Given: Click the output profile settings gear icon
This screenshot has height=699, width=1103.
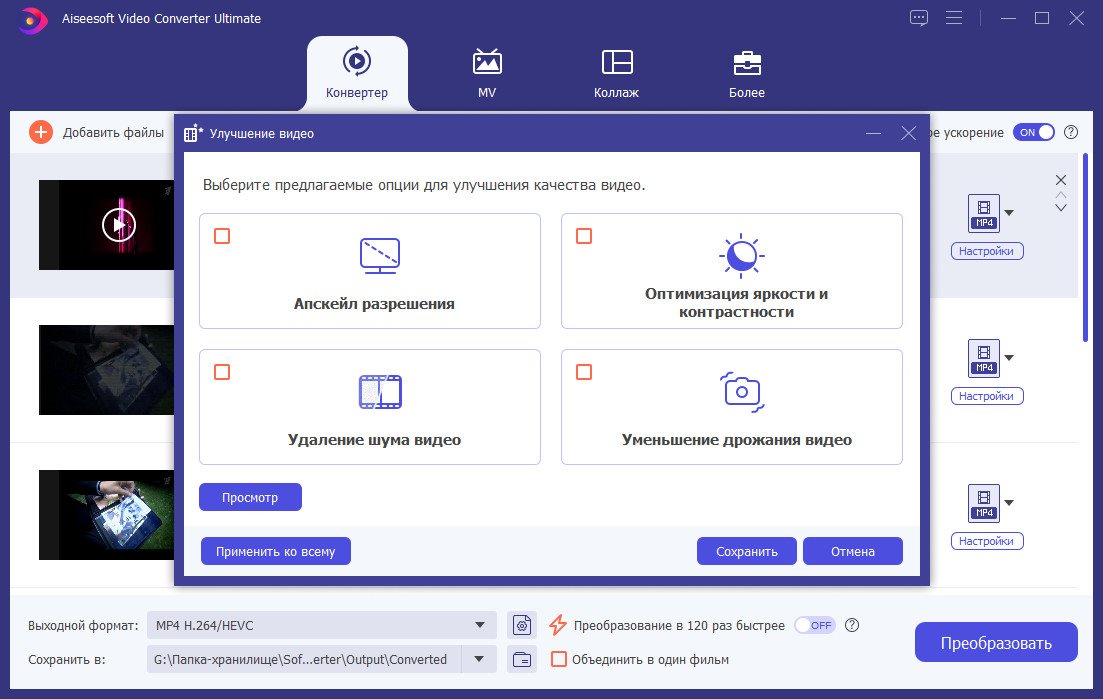Looking at the screenshot, I should point(522,624).
